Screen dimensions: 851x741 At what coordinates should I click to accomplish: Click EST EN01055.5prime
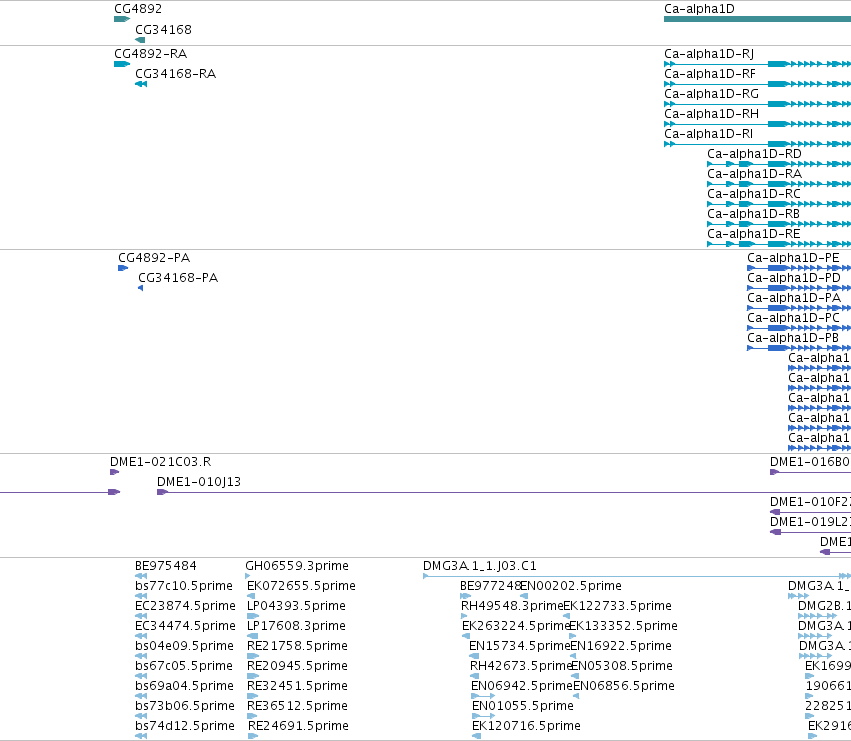coord(523,707)
